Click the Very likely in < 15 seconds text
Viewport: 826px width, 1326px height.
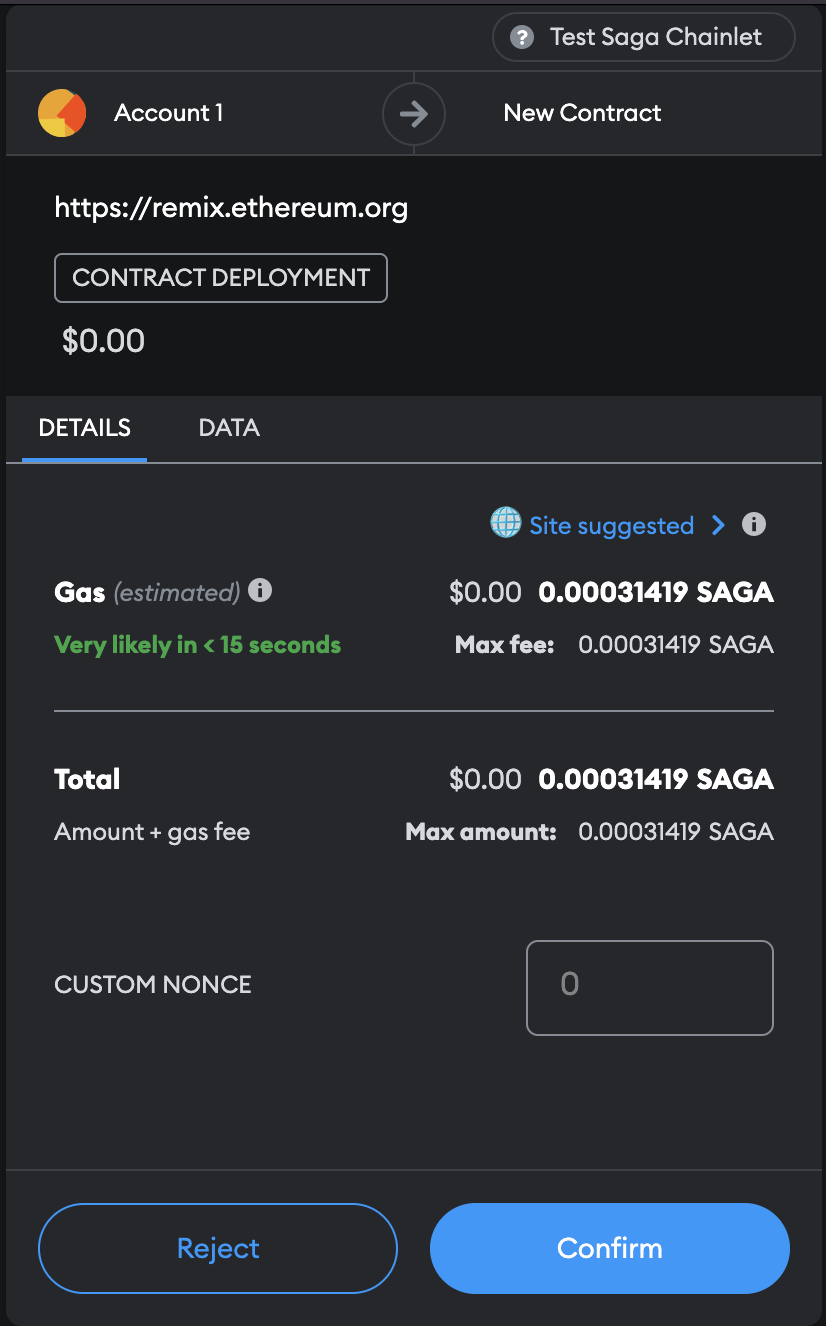pos(197,645)
